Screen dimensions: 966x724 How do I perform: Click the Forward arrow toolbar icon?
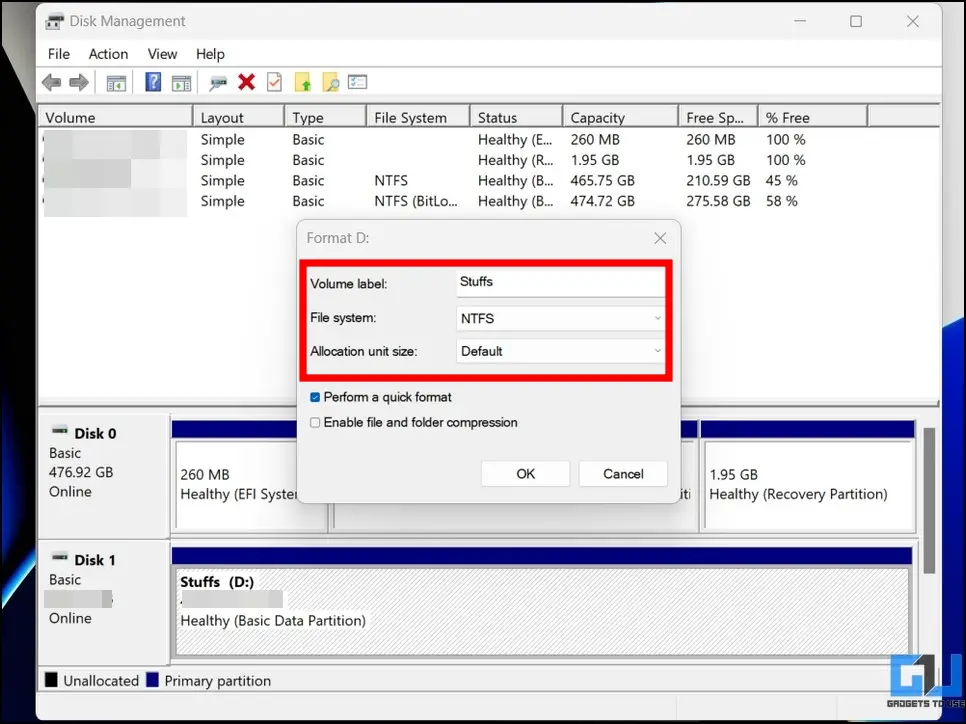79,82
